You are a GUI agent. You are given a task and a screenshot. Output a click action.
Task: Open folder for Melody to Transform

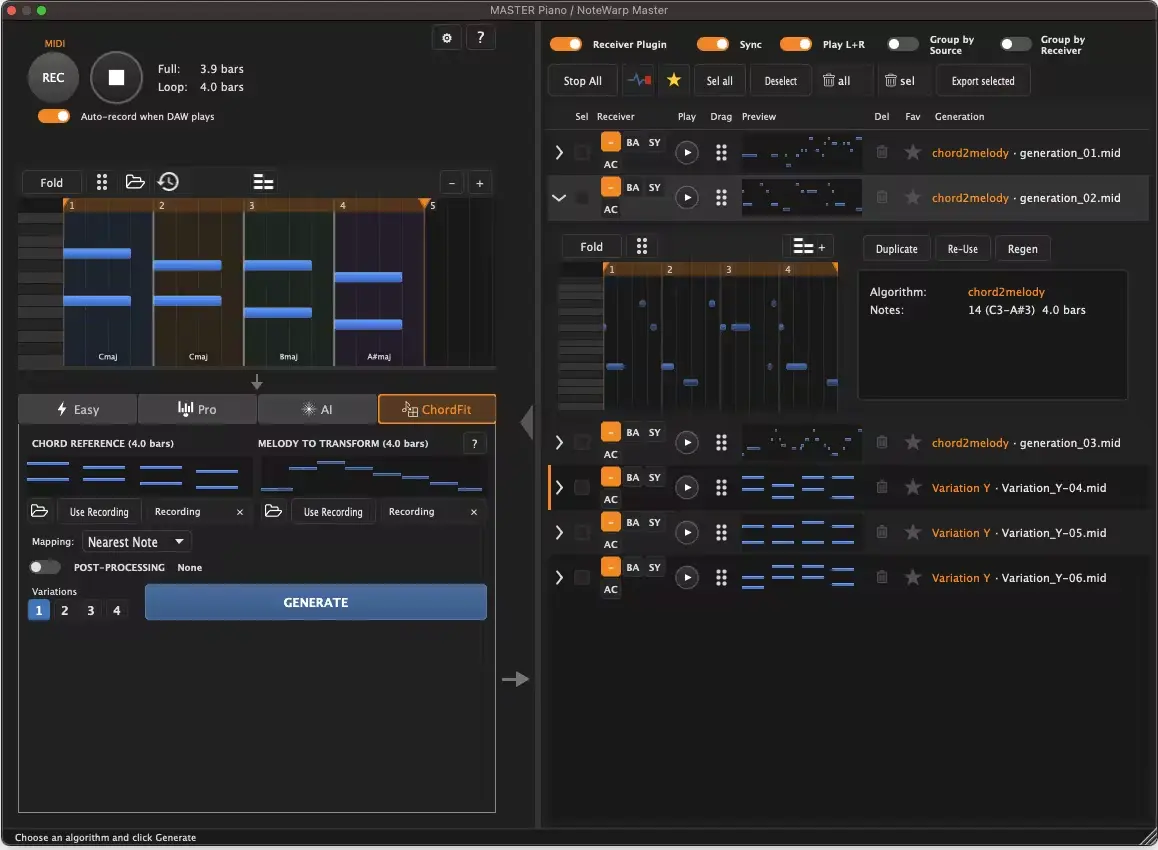click(273, 511)
